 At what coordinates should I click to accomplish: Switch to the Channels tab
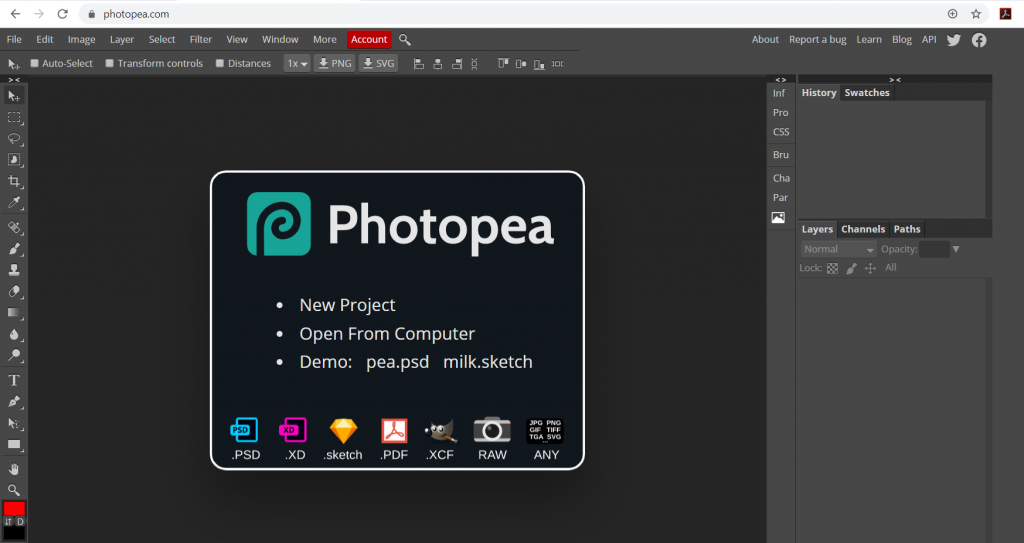(863, 229)
